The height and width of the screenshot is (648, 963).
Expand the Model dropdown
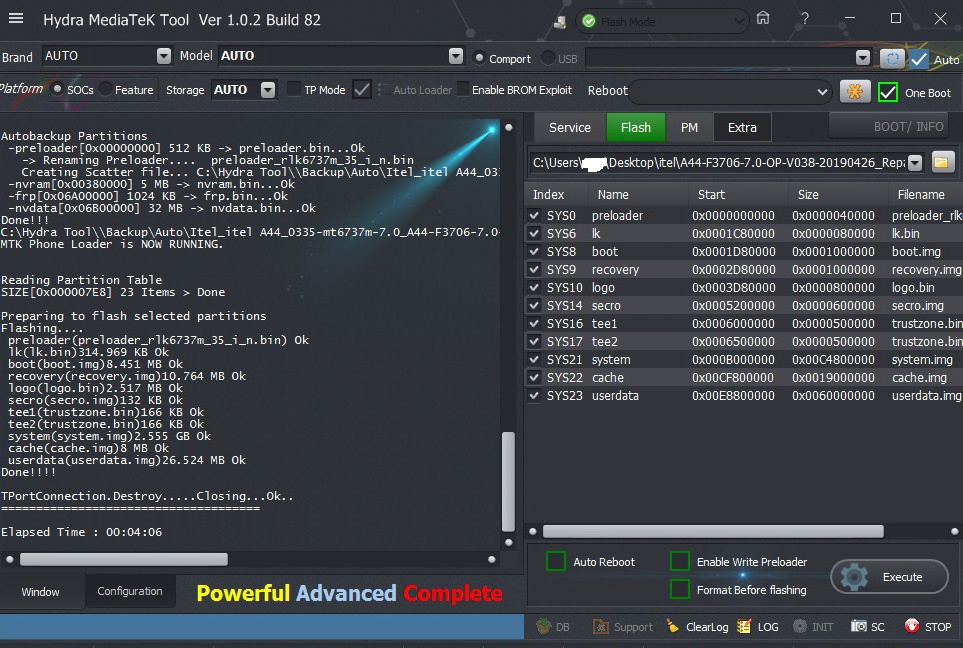coord(456,56)
